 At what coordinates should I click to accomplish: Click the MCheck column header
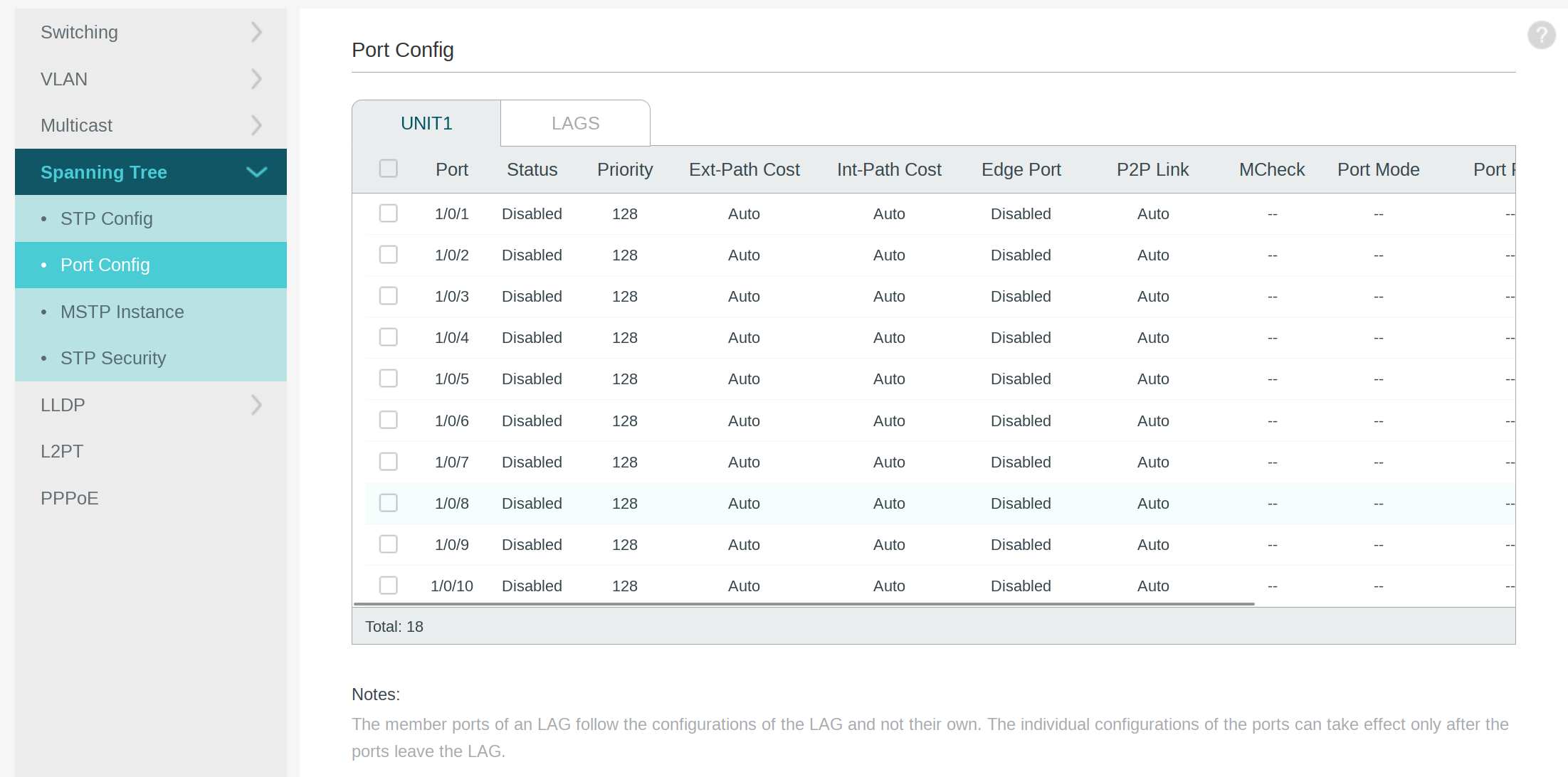(x=1272, y=169)
